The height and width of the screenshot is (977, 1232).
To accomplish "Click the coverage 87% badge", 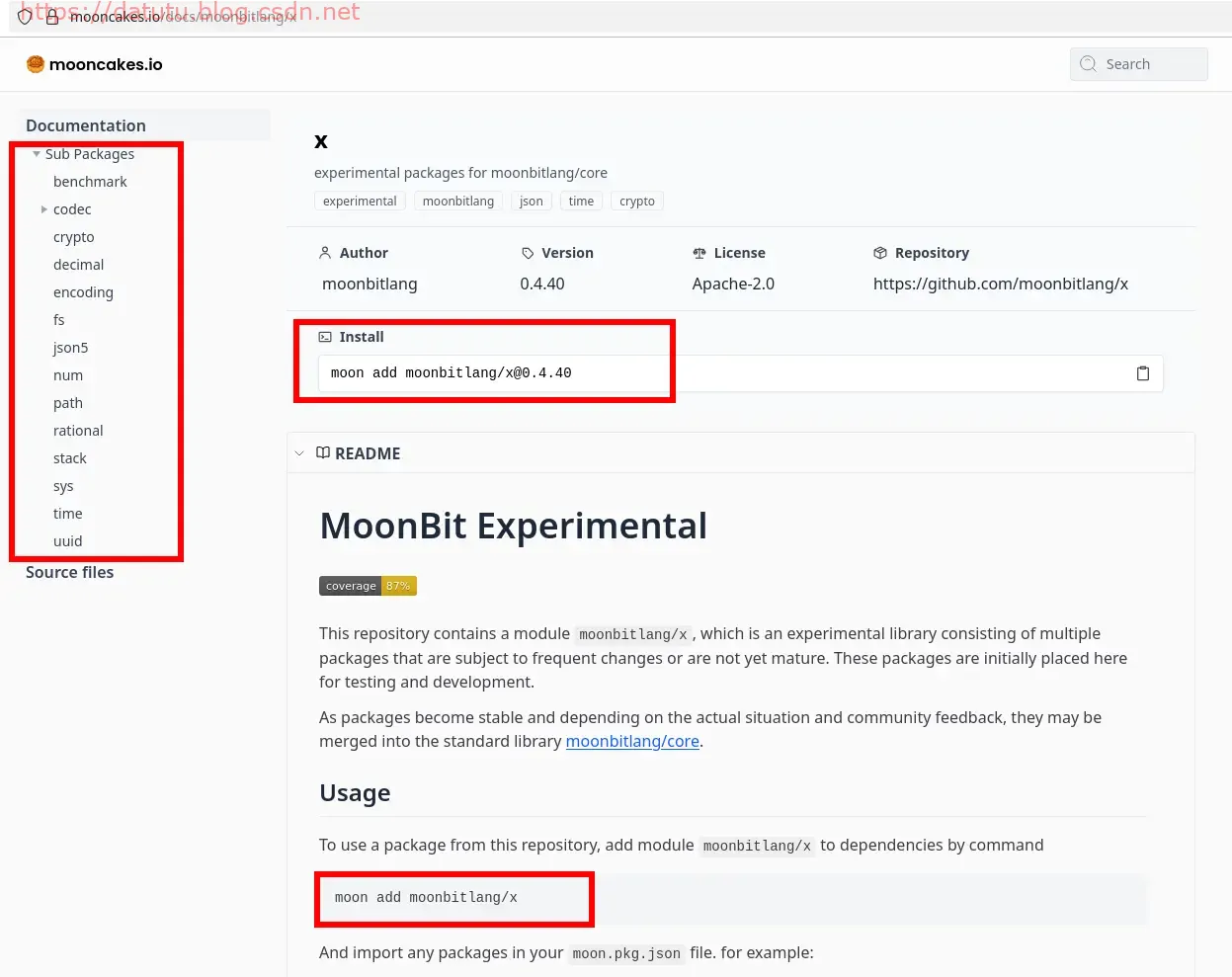I will pos(368,586).
